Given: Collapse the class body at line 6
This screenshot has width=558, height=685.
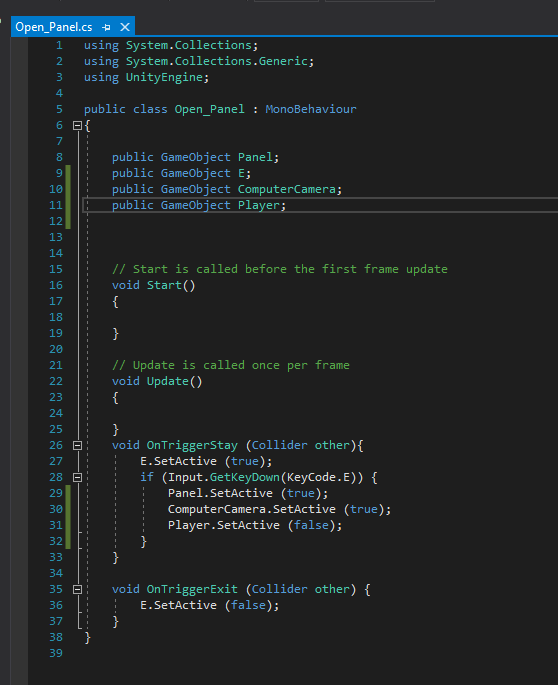Looking at the screenshot, I should tap(77, 126).
